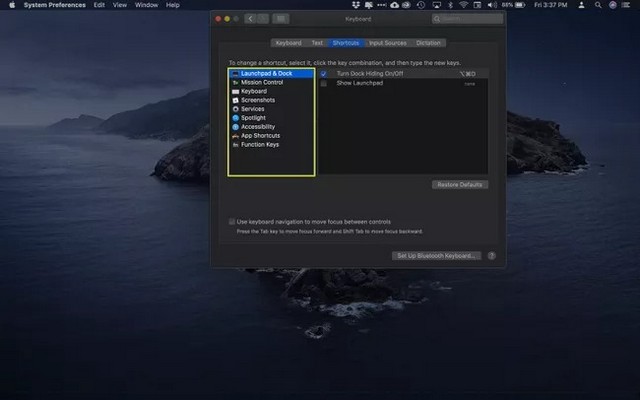This screenshot has height=400, width=640.
Task: Select the Shortcuts tab
Action: 346,43
